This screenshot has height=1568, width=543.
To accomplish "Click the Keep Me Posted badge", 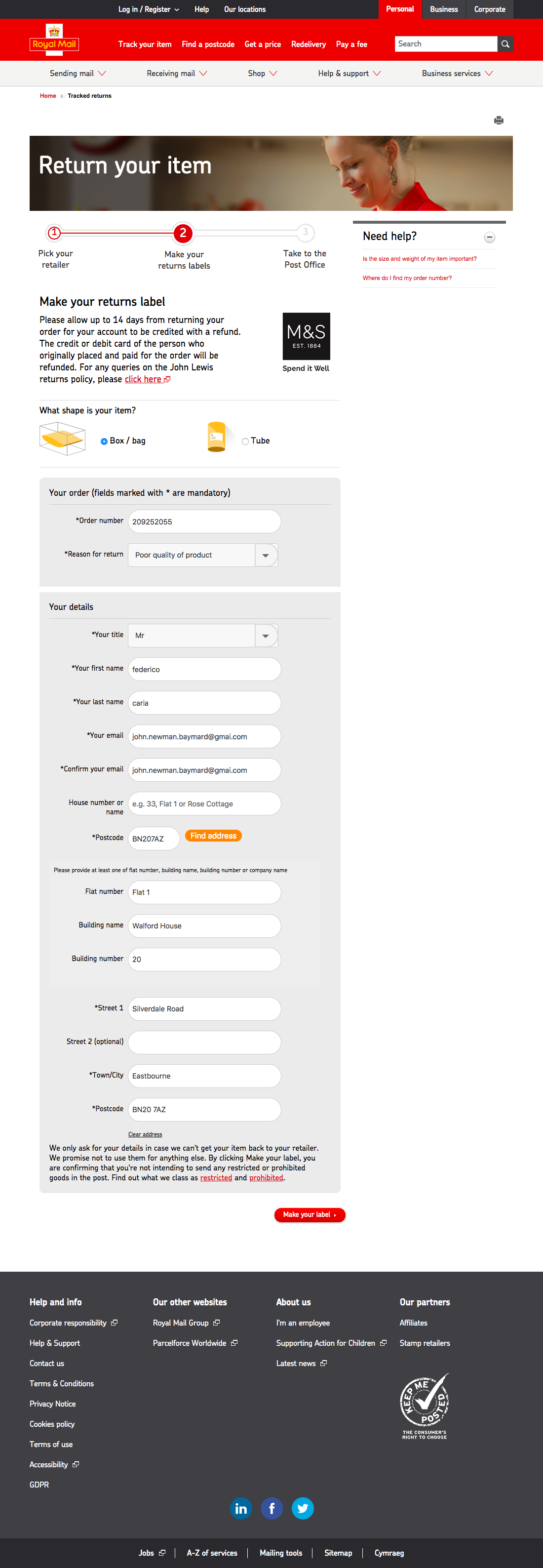I will pos(425,1406).
